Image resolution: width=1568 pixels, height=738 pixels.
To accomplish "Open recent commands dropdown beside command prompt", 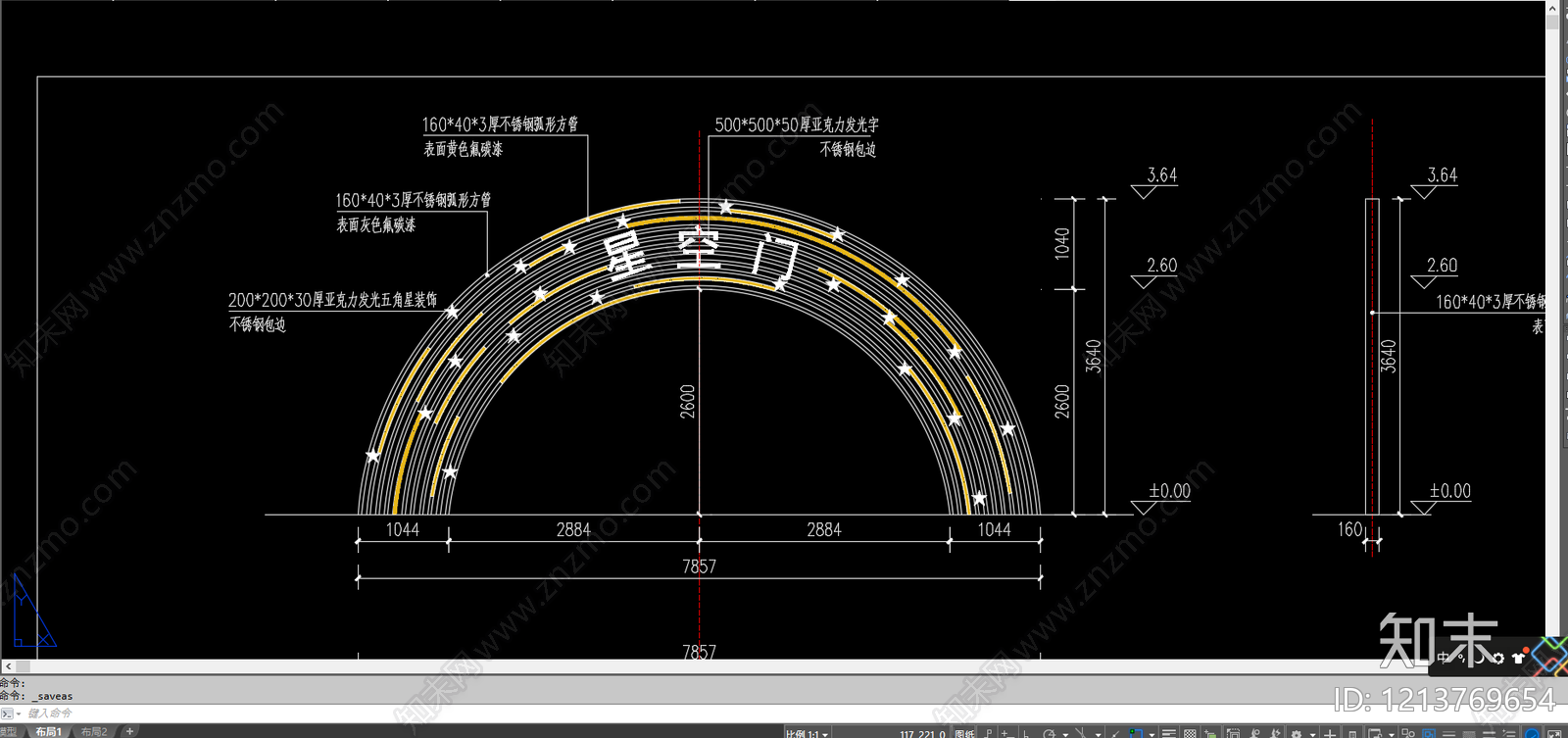I will pos(18,713).
